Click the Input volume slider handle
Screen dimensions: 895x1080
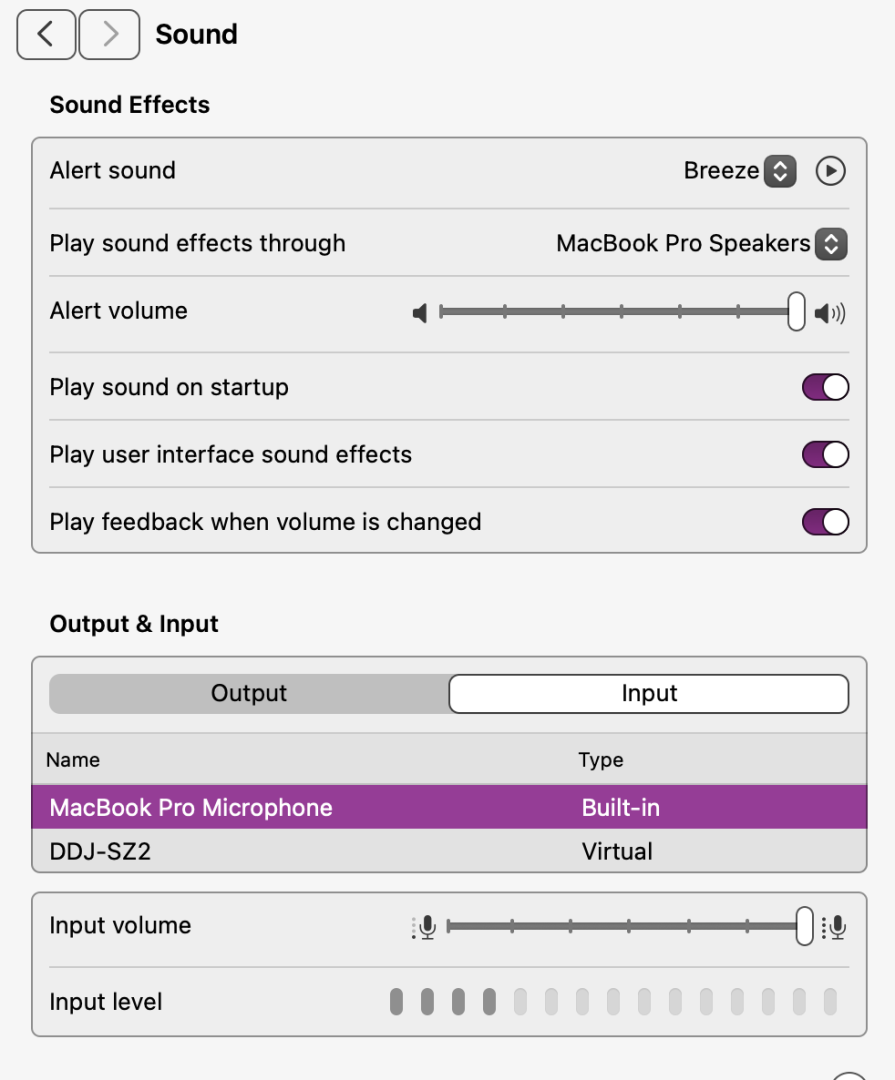[804, 926]
